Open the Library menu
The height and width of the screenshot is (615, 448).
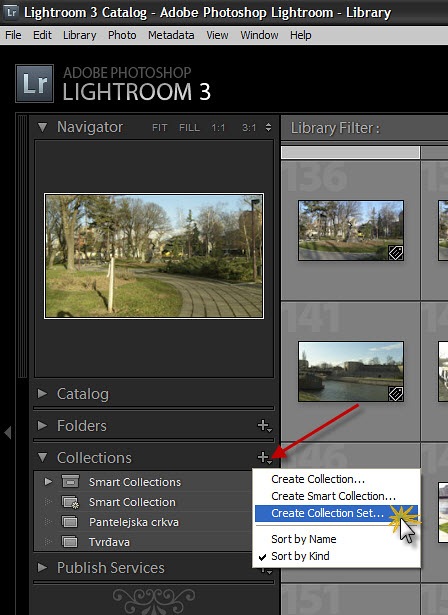(x=80, y=35)
